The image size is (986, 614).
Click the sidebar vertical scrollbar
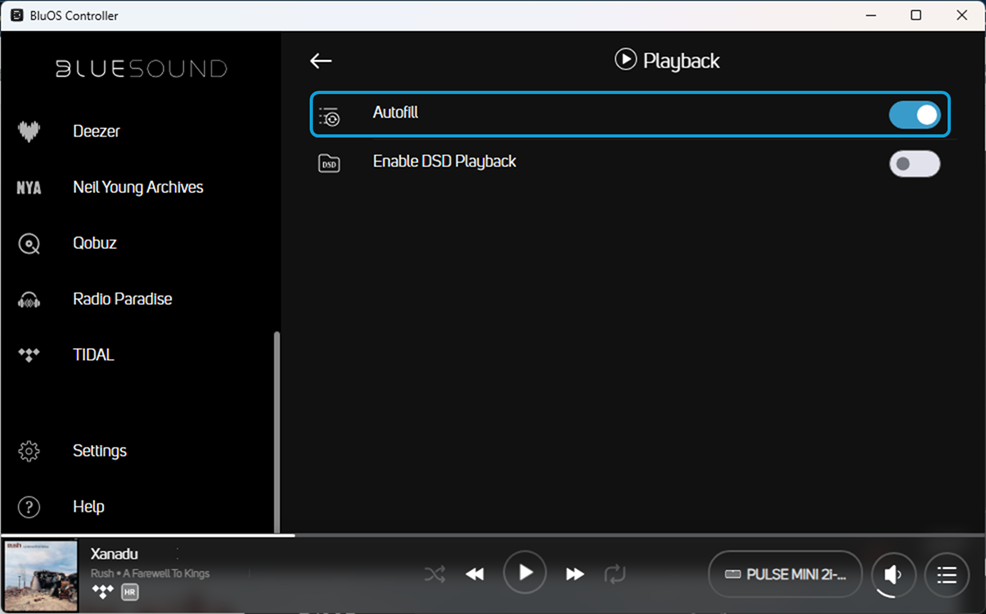277,432
